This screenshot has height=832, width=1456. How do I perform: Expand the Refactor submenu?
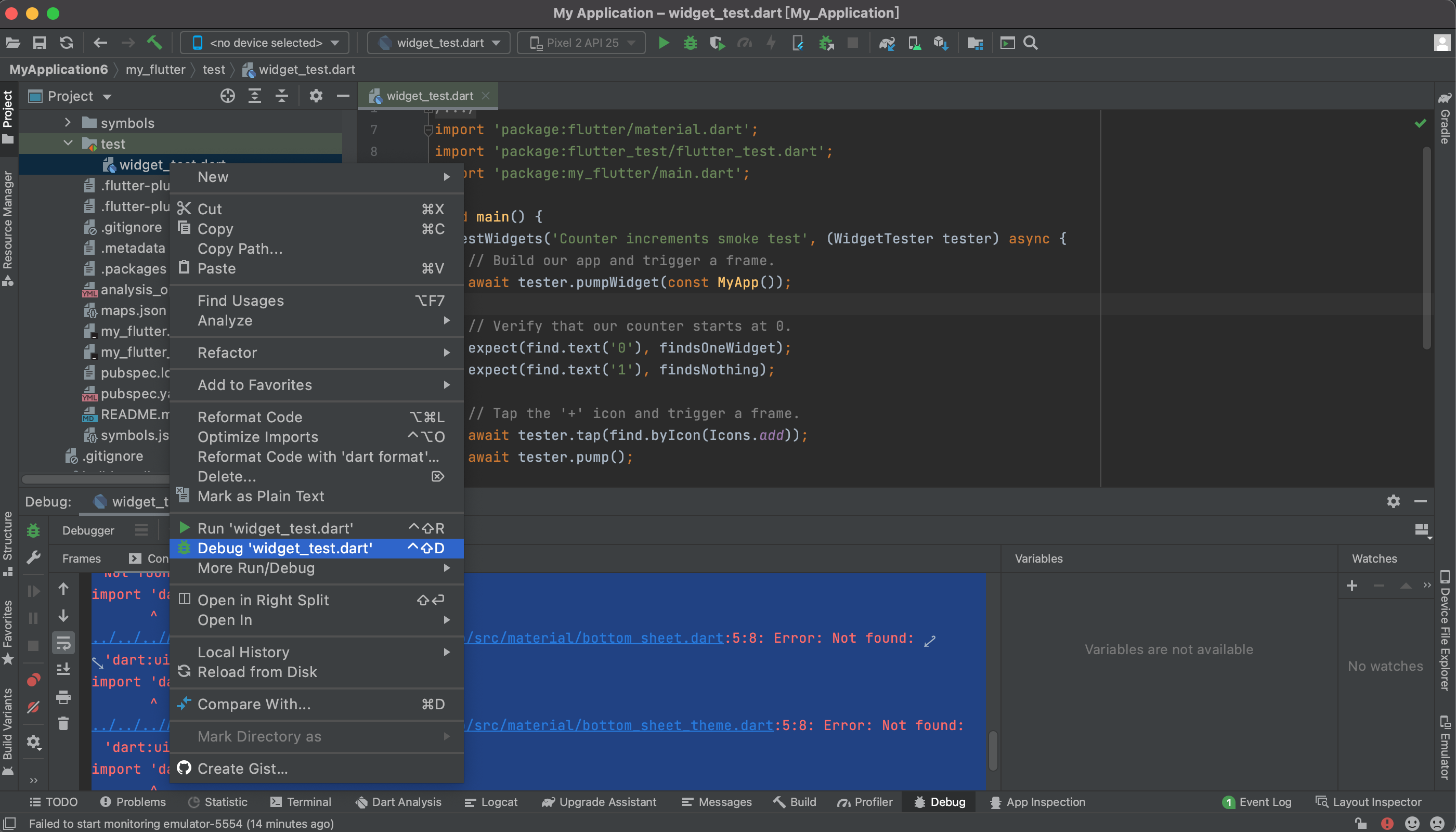click(x=317, y=353)
